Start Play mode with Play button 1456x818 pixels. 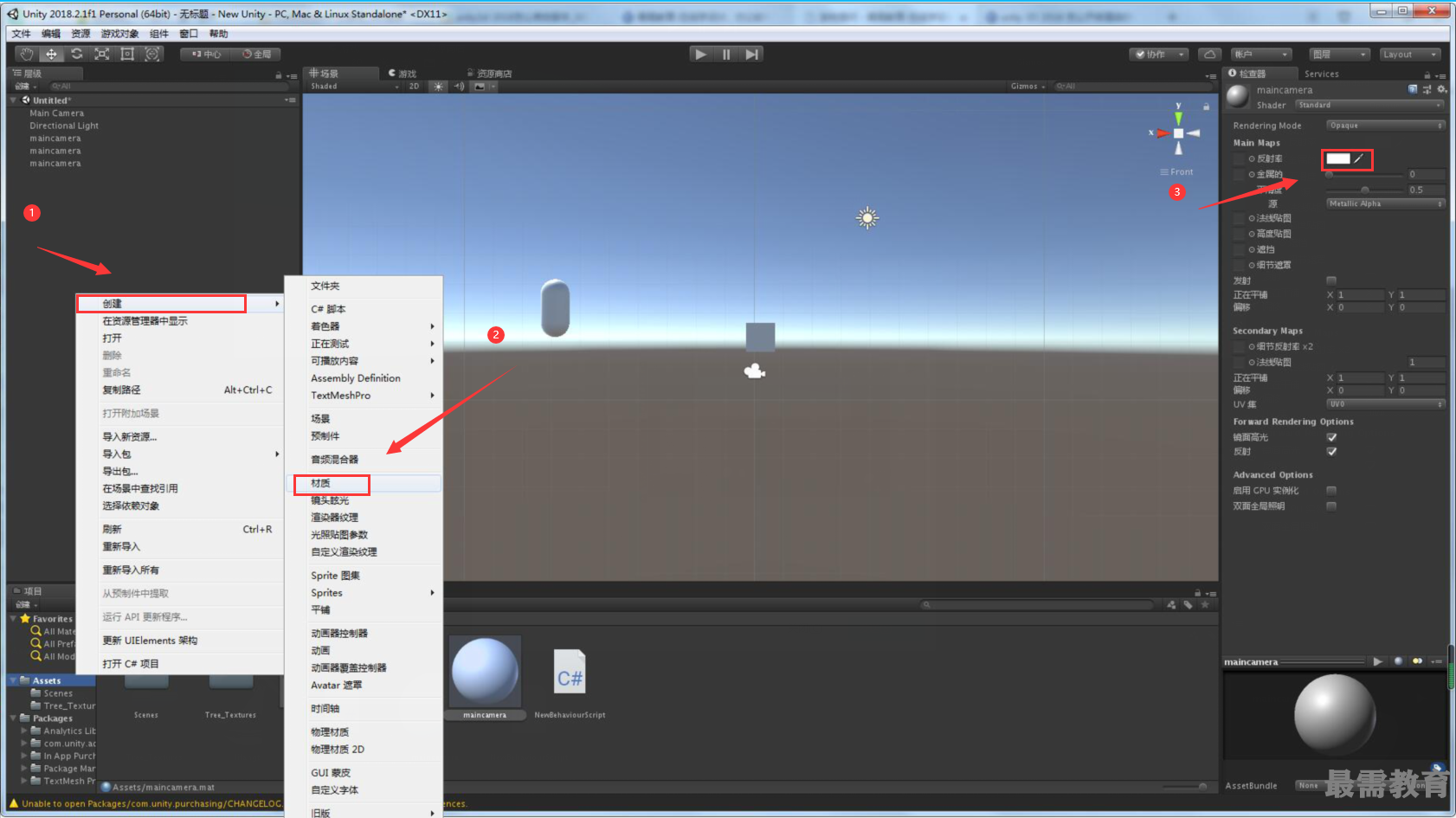tap(700, 54)
